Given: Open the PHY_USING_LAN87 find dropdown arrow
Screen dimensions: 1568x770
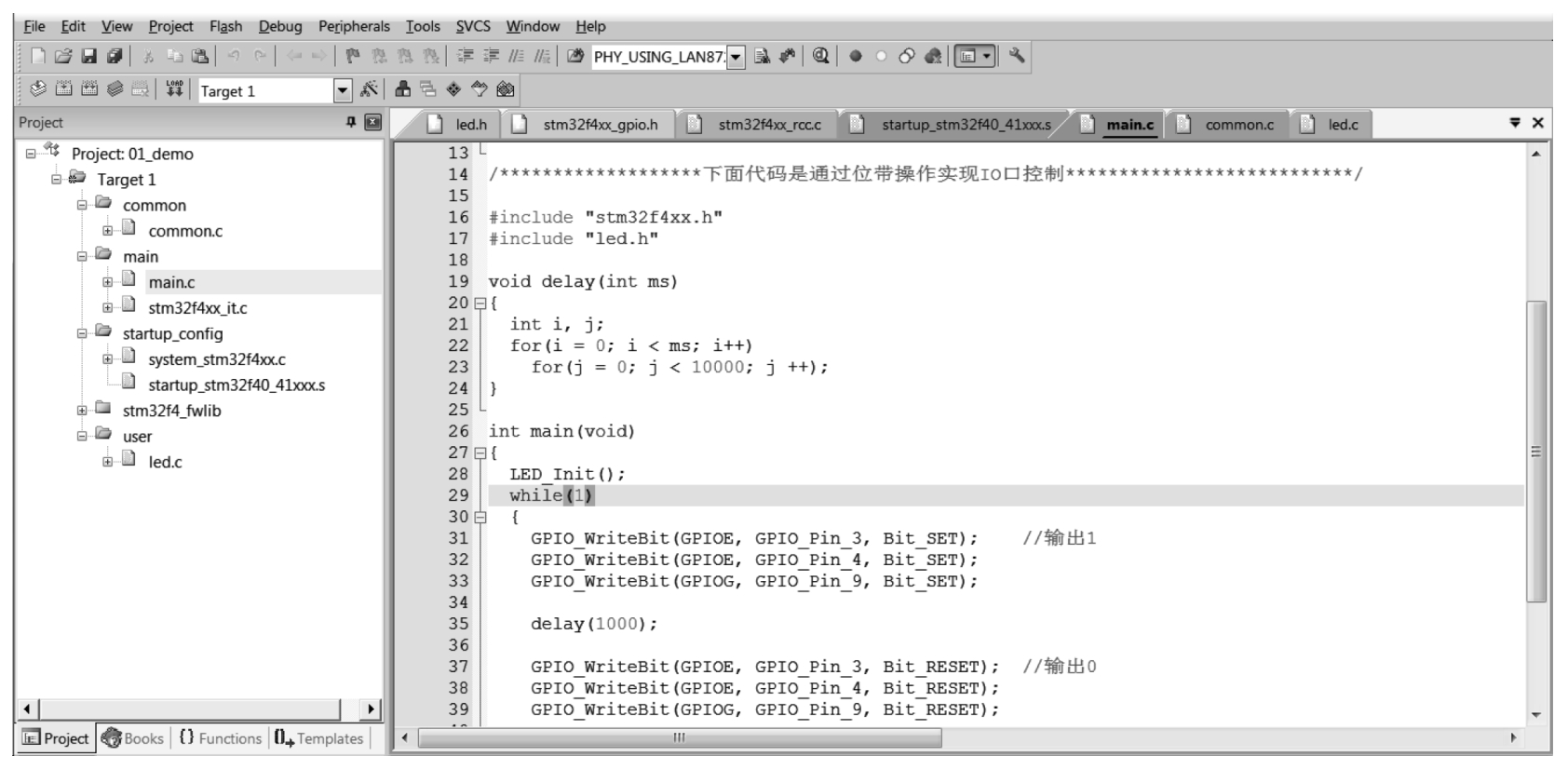Looking at the screenshot, I should point(736,57).
